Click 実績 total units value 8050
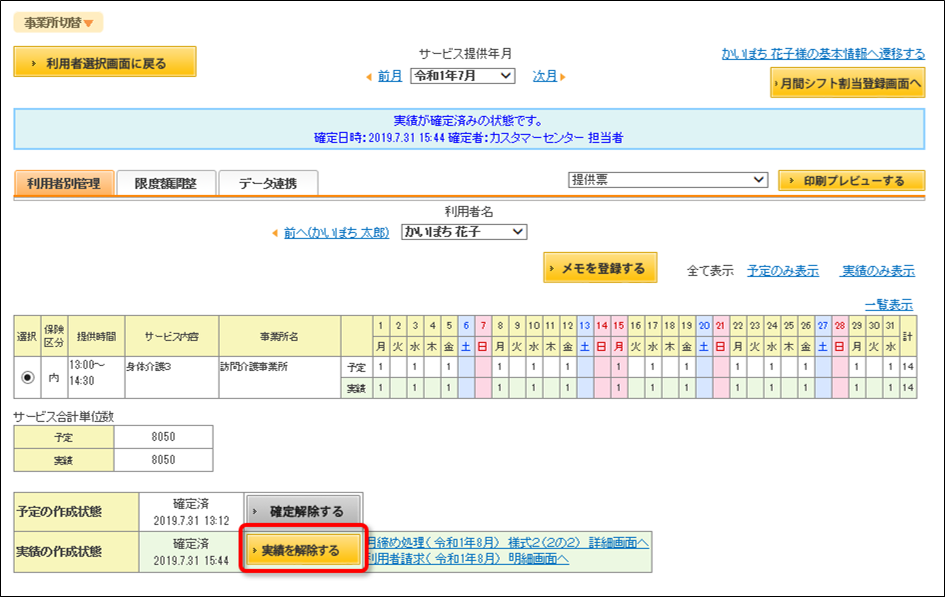 (163, 460)
